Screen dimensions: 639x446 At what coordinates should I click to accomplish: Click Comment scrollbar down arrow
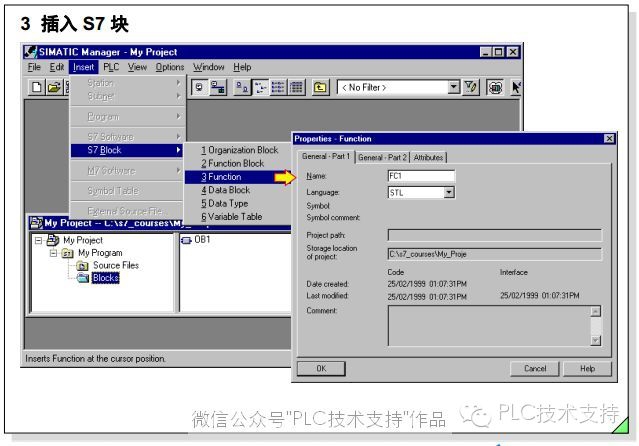coord(595,340)
